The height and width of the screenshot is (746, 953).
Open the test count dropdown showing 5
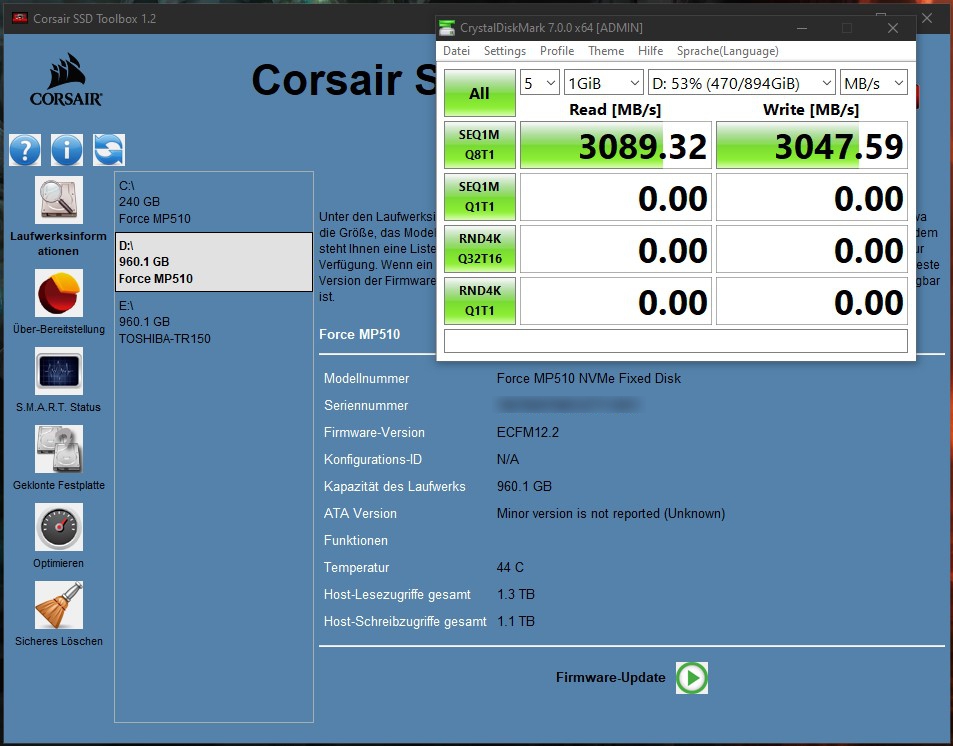(540, 83)
